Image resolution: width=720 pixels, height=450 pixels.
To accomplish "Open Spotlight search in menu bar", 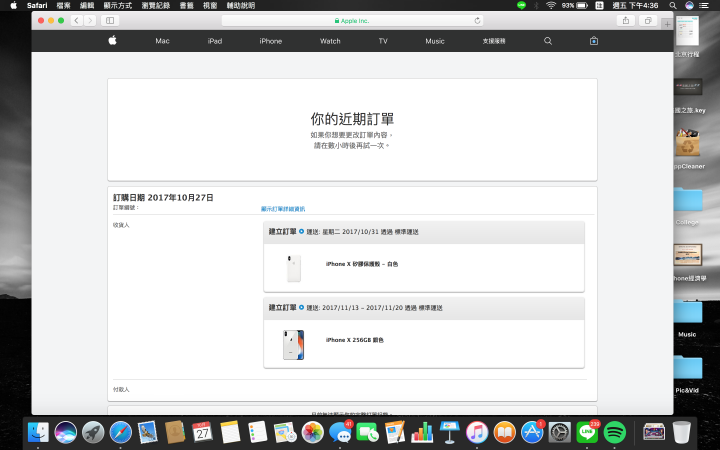I will coord(673,6).
